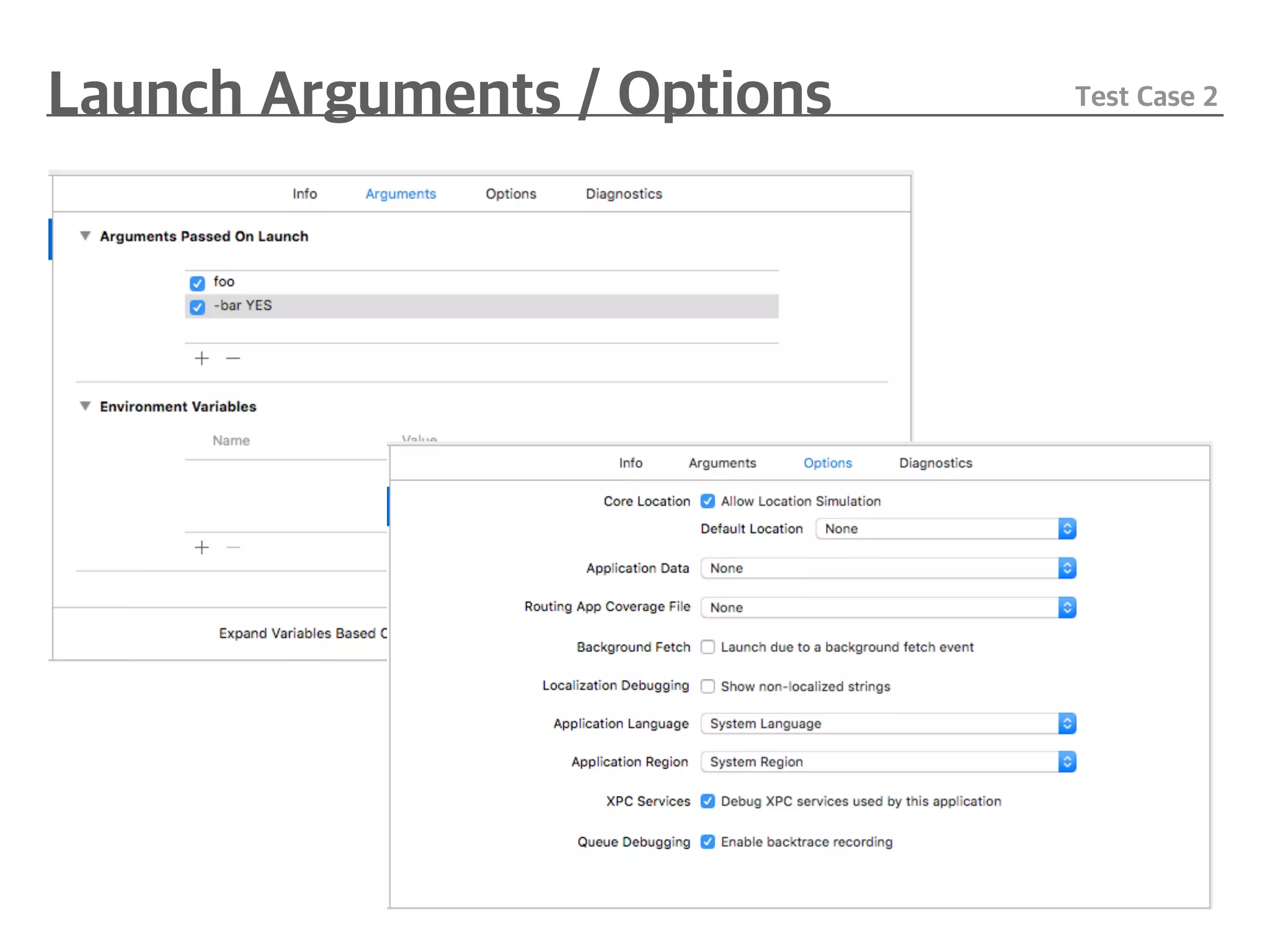Viewport: 1270px width, 952px height.
Task: Open Options tab in the Arguments panel
Action: [510, 194]
